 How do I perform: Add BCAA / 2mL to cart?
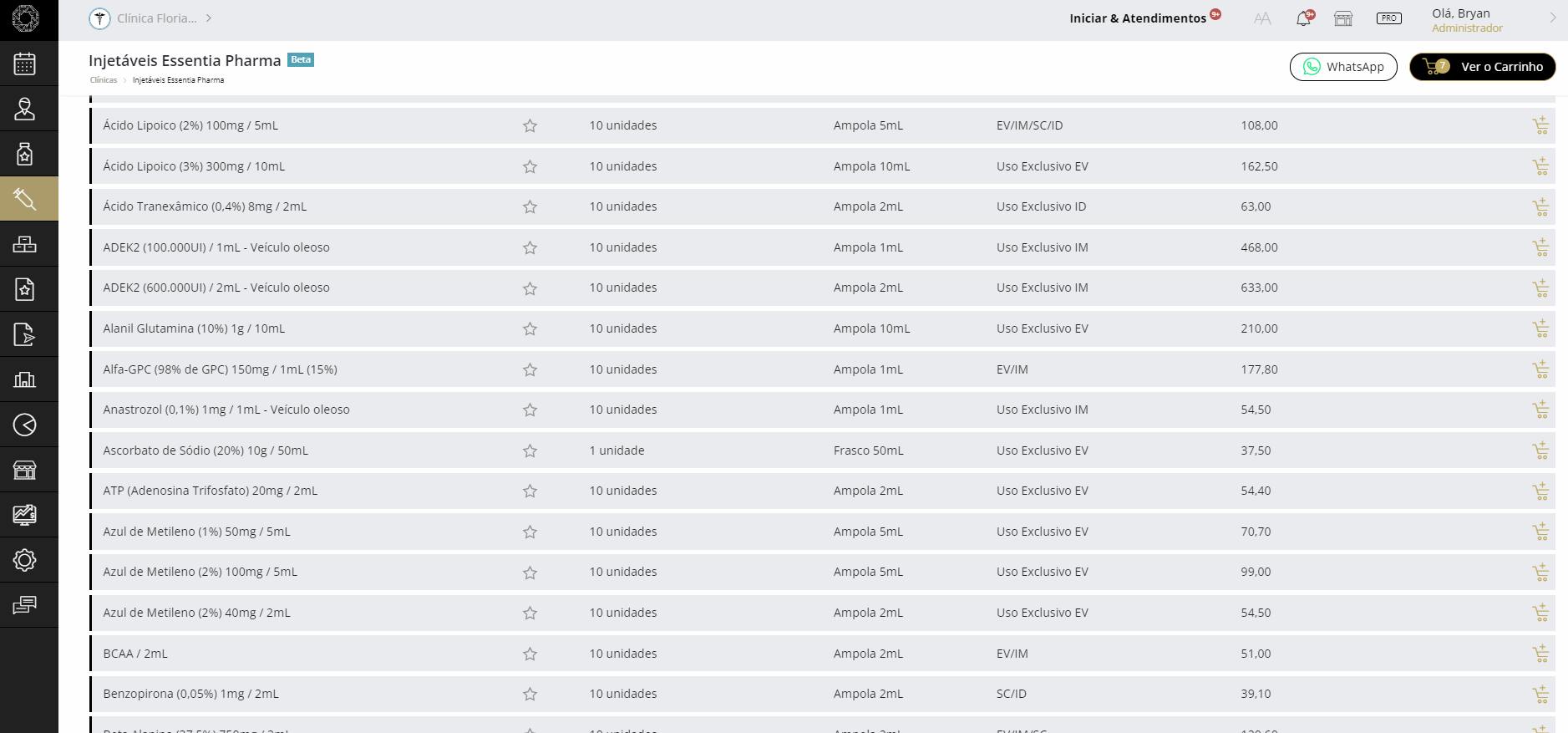pos(1540,654)
